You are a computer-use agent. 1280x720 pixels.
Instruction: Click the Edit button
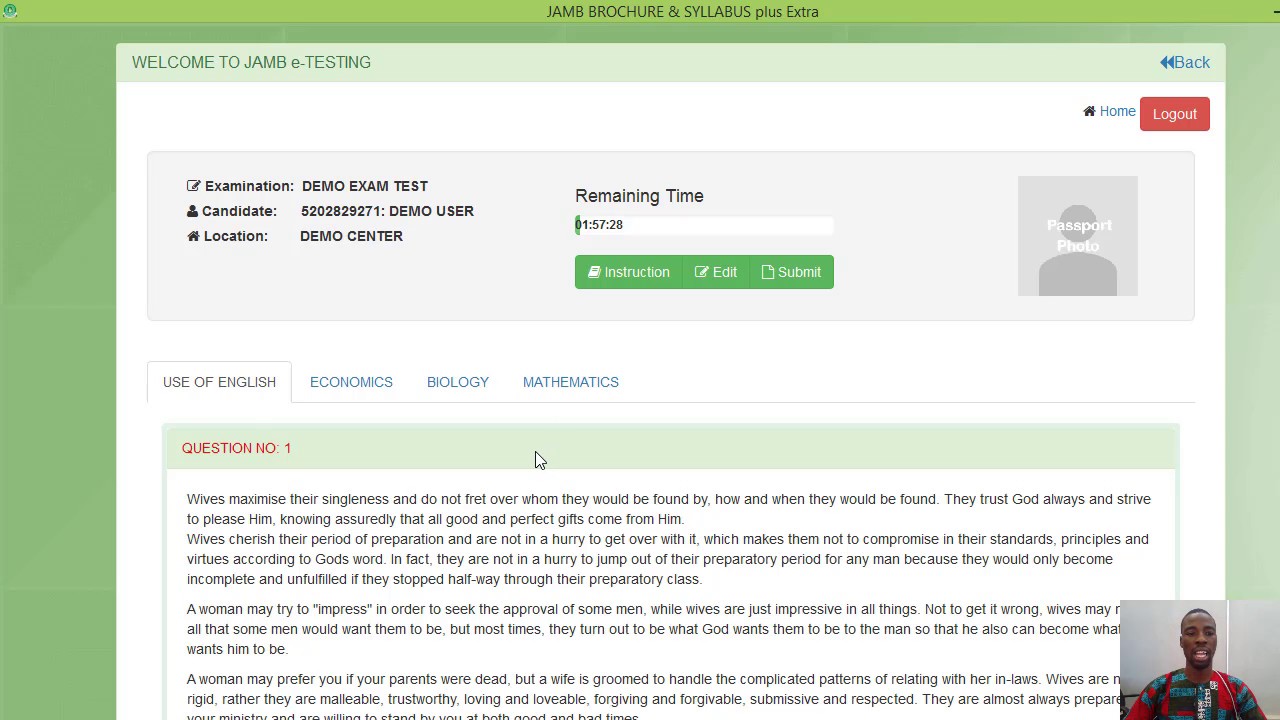(716, 272)
